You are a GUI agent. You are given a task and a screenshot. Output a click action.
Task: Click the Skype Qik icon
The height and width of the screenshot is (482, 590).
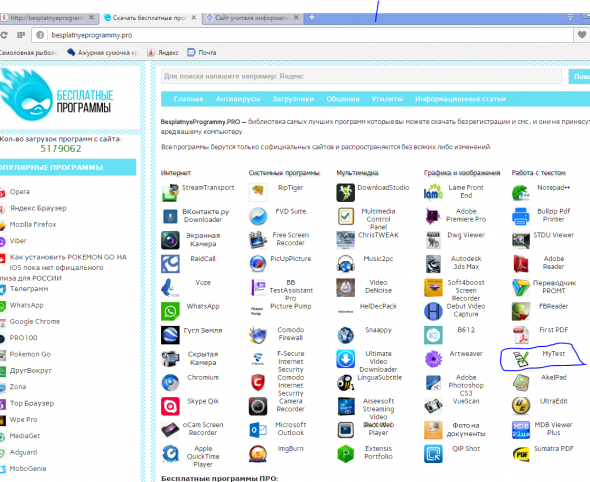point(170,406)
